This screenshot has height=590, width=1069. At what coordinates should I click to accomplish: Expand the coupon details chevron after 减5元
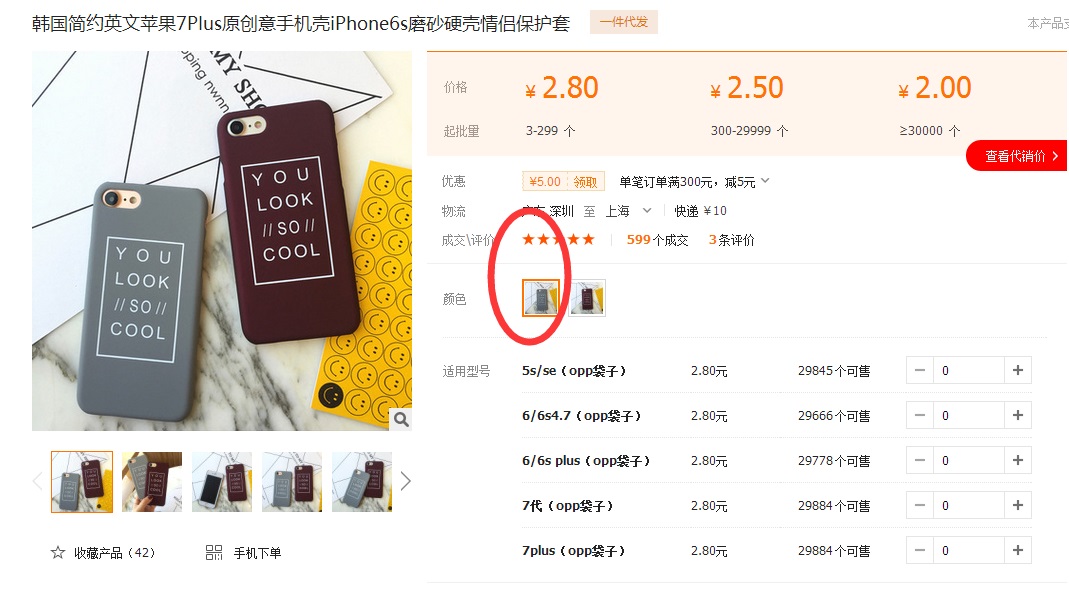click(x=765, y=181)
